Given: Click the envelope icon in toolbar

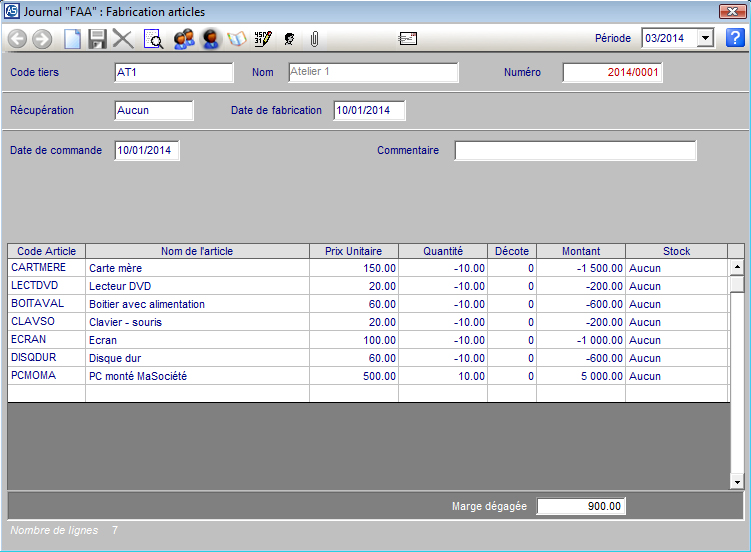Looking at the screenshot, I should click(408, 39).
